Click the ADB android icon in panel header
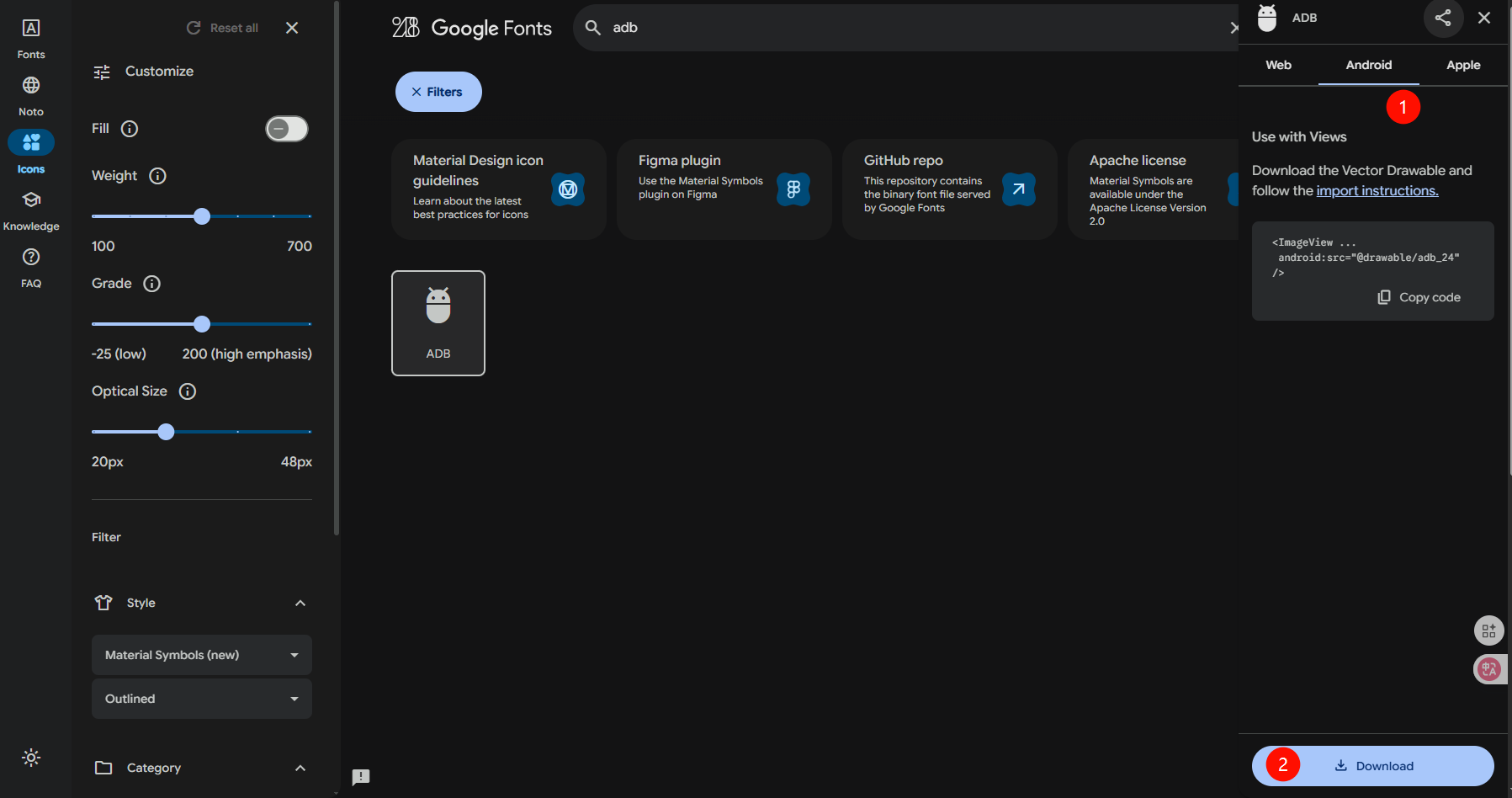Screen dimensions: 1512x798 click(x=1267, y=18)
